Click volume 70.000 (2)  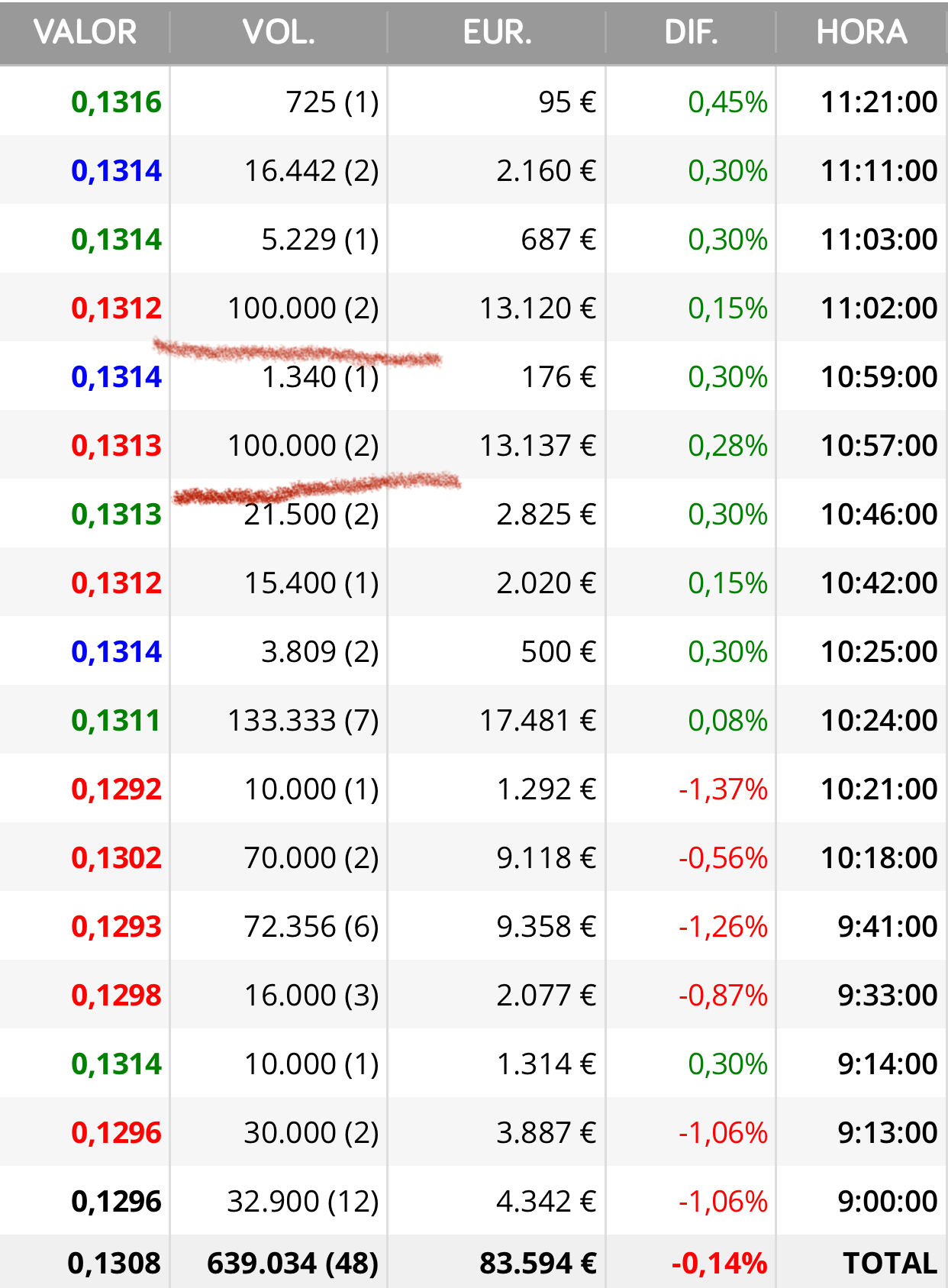(311, 857)
